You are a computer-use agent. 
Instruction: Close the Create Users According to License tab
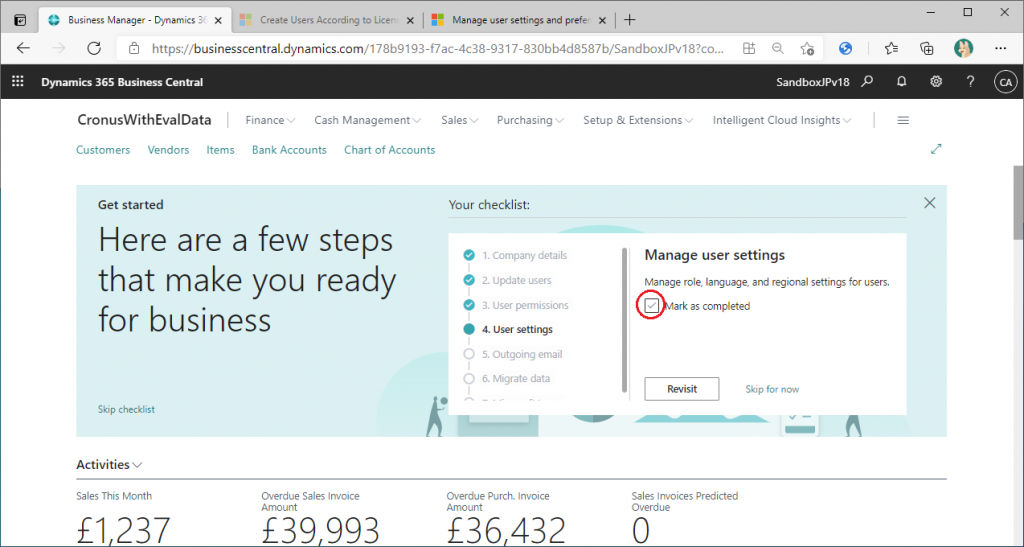[x=410, y=20]
